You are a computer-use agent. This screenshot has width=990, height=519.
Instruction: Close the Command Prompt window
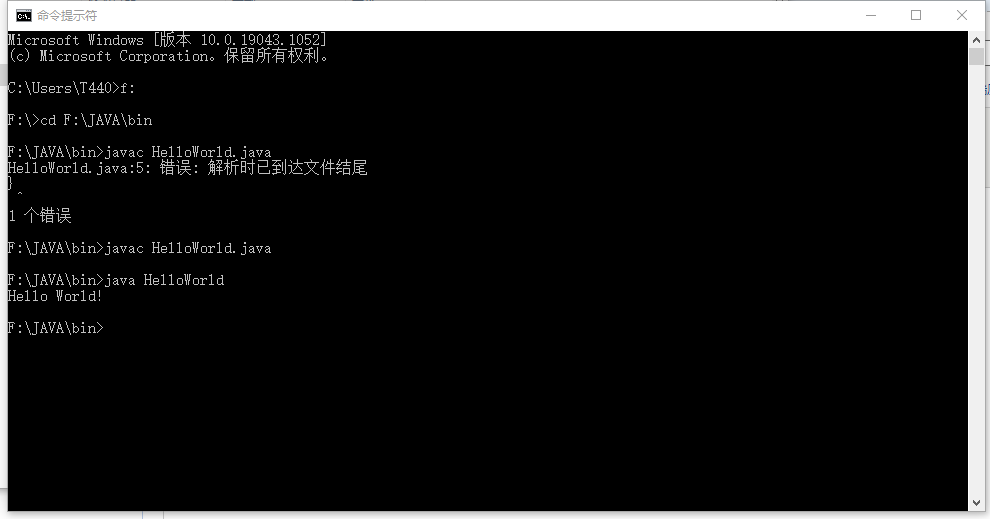(x=962, y=15)
